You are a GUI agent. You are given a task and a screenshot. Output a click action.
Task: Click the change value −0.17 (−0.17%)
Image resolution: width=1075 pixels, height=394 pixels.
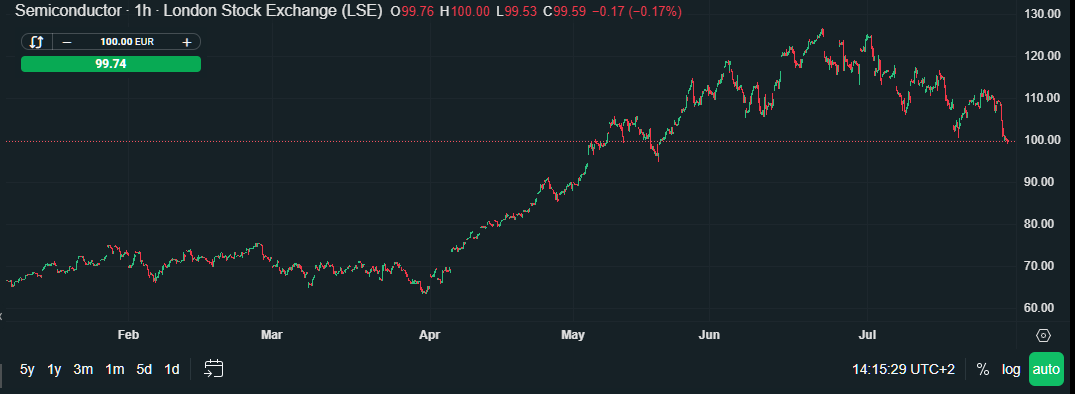pyautogui.click(x=637, y=12)
